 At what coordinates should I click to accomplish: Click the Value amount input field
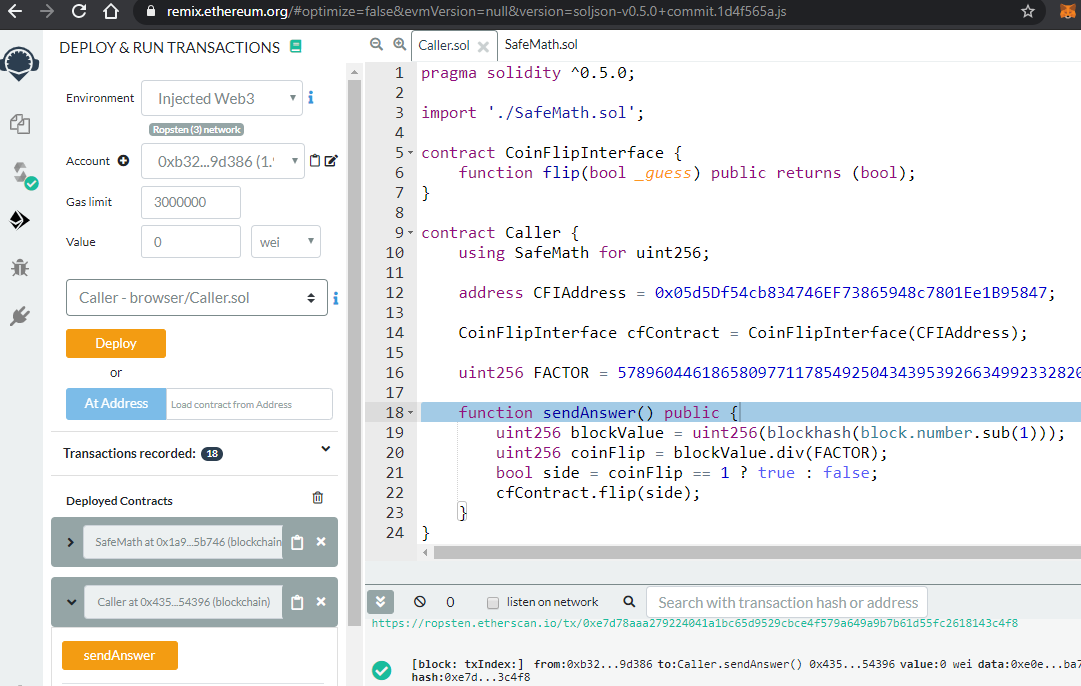point(191,242)
